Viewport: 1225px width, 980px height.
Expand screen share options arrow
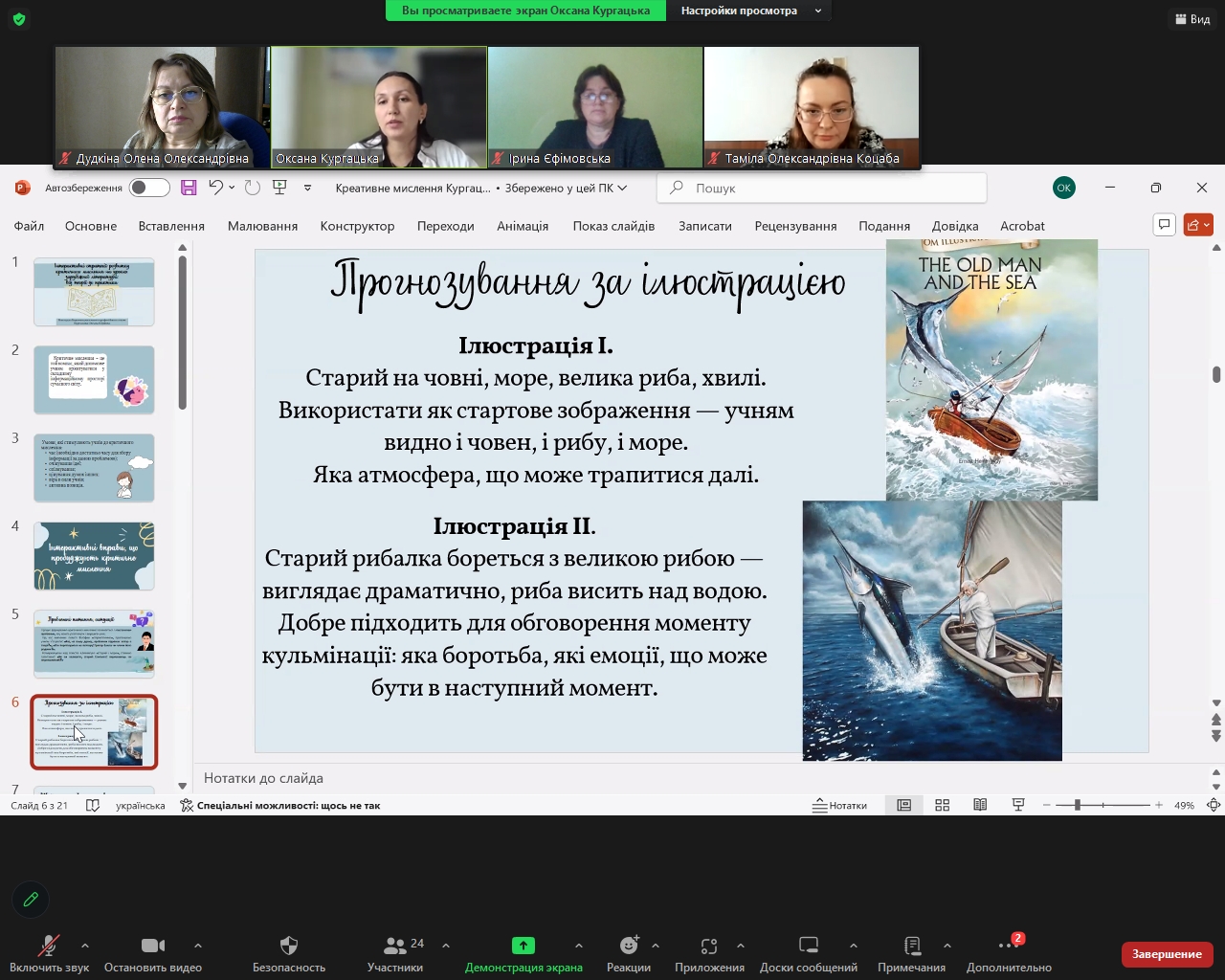[578, 946]
